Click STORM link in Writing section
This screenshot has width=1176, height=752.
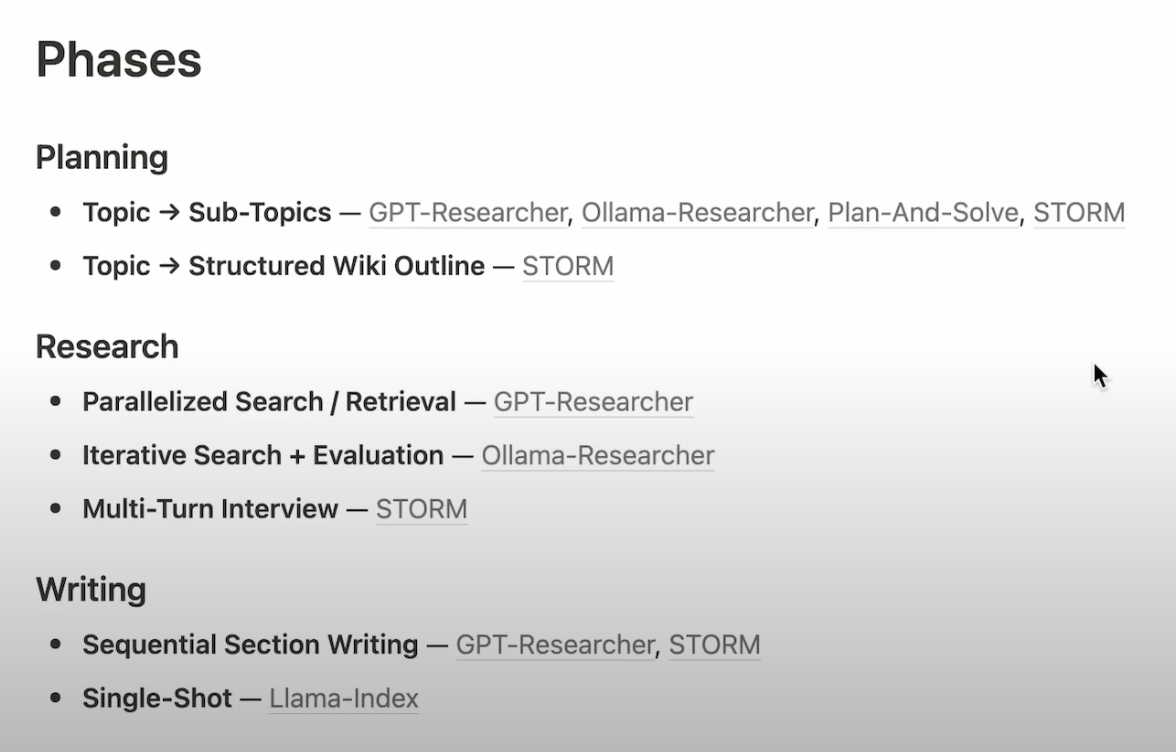714,645
